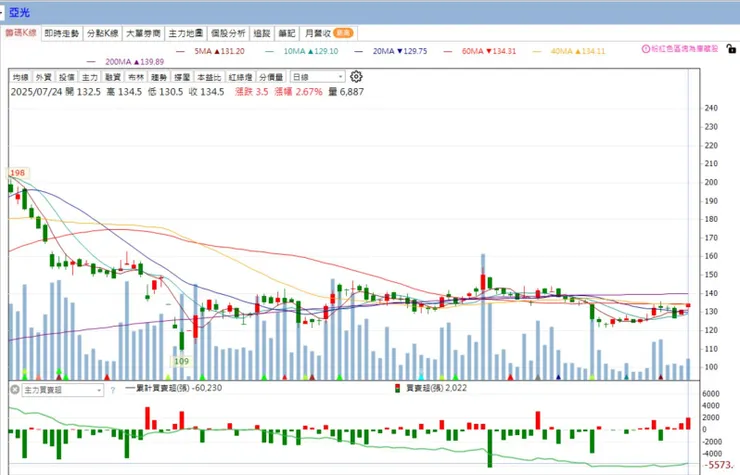This screenshot has width=740, height=475.
Task: Click the 200MA legend entry
Action: tap(126, 62)
